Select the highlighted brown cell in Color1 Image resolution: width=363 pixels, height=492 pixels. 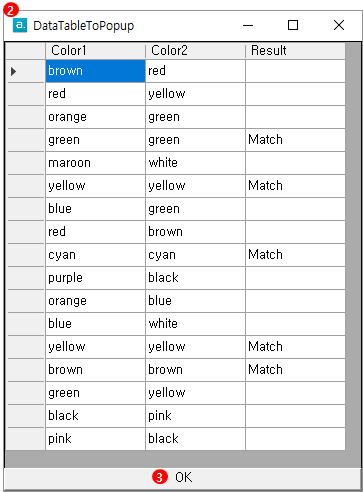pyautogui.click(x=95, y=71)
